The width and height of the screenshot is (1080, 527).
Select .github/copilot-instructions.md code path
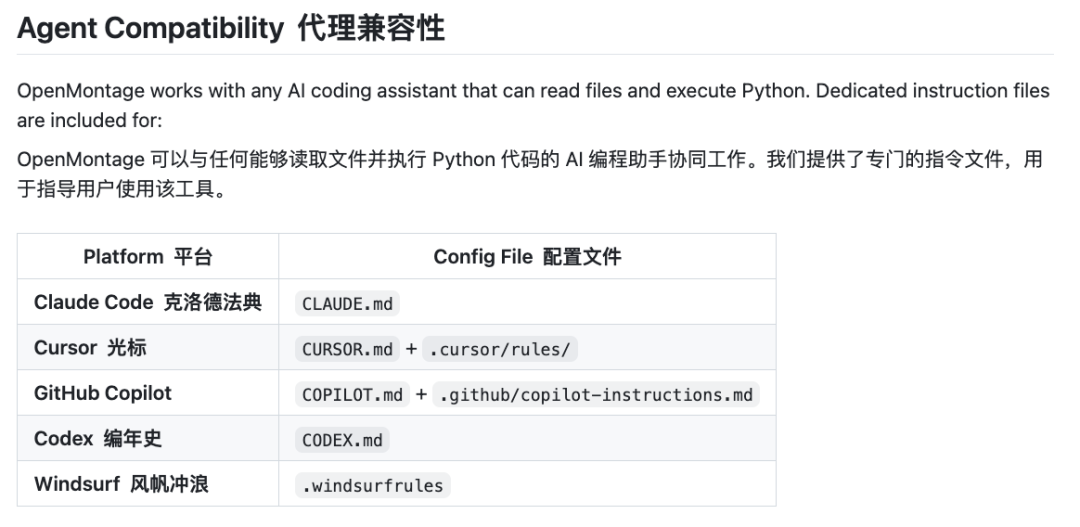pyautogui.click(x=596, y=395)
